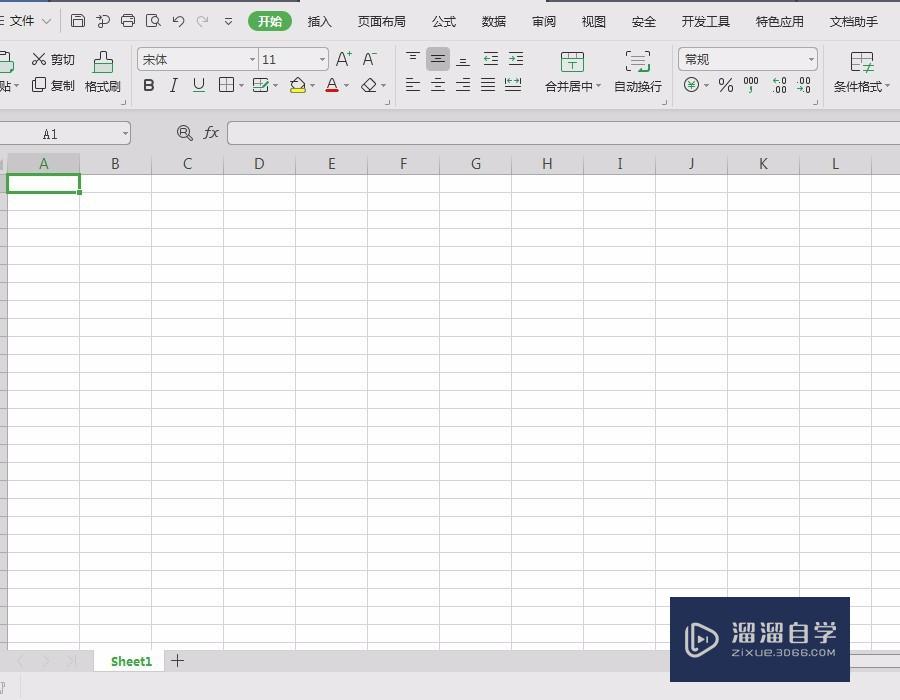Apply cell borders icon
The height and width of the screenshot is (700, 900).
point(227,85)
